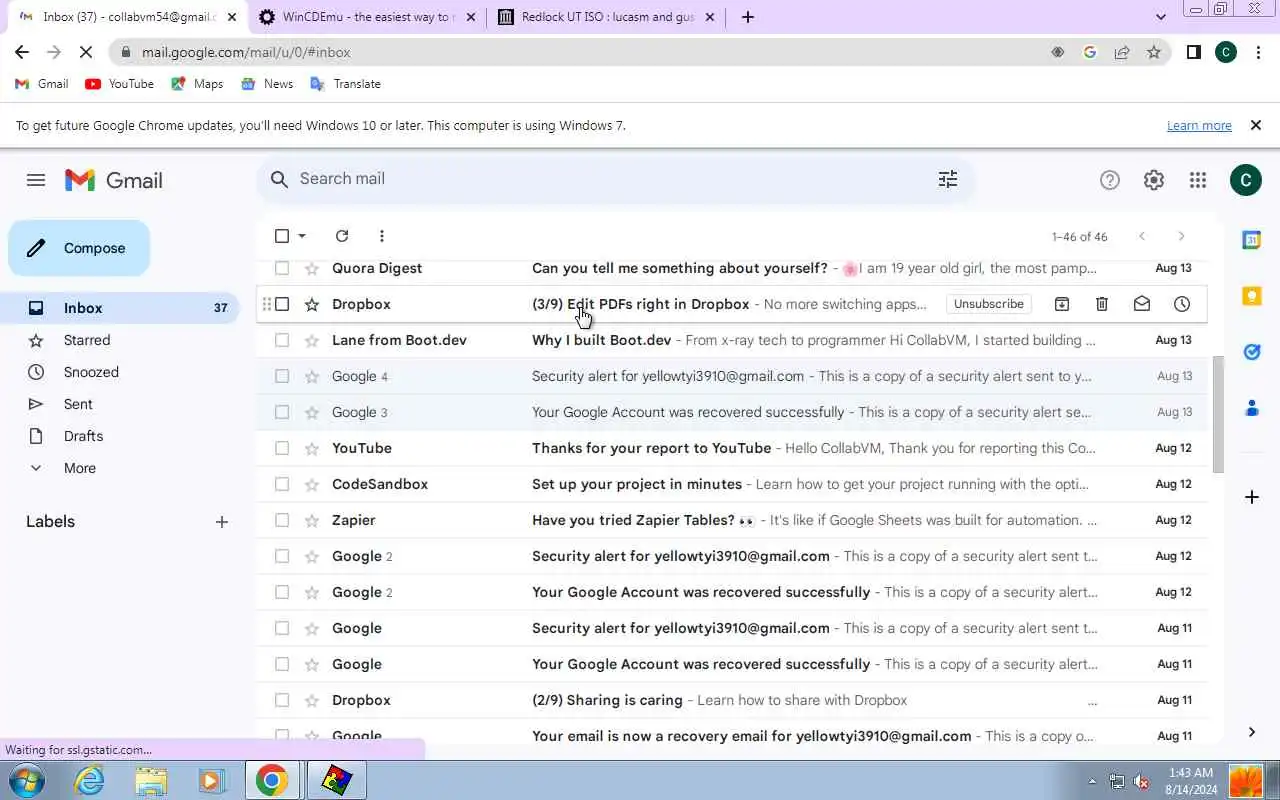The image size is (1280, 800).
Task: Compose a new email
Action: [x=79, y=248]
